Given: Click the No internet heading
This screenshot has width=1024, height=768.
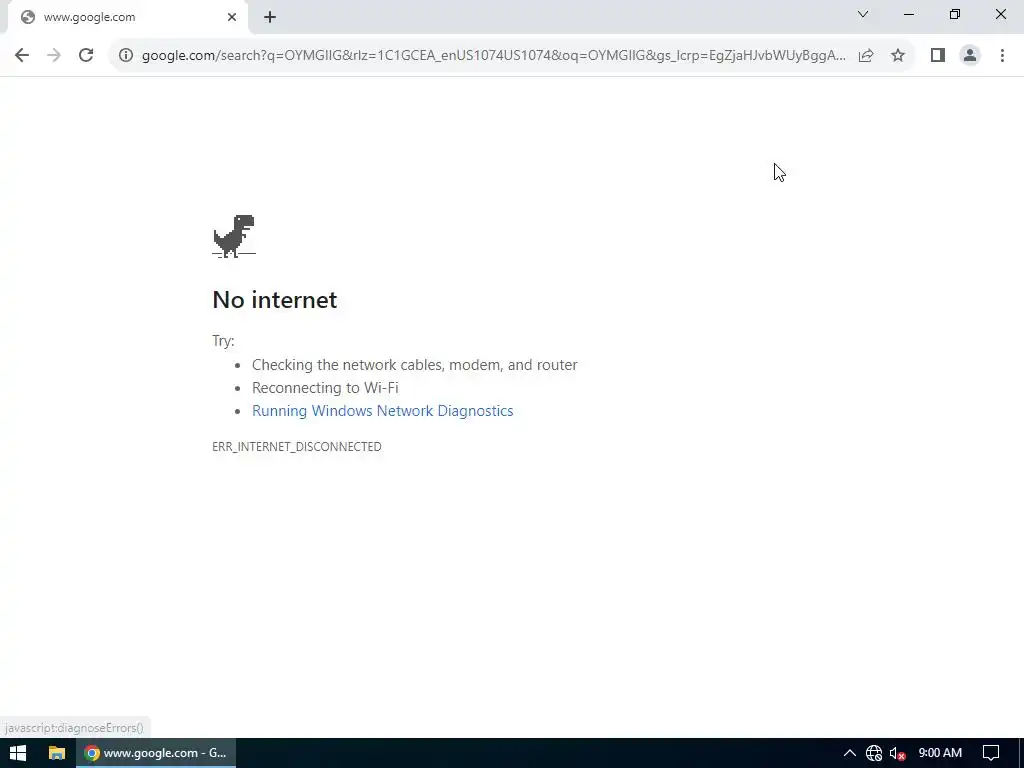Looking at the screenshot, I should [x=275, y=300].
